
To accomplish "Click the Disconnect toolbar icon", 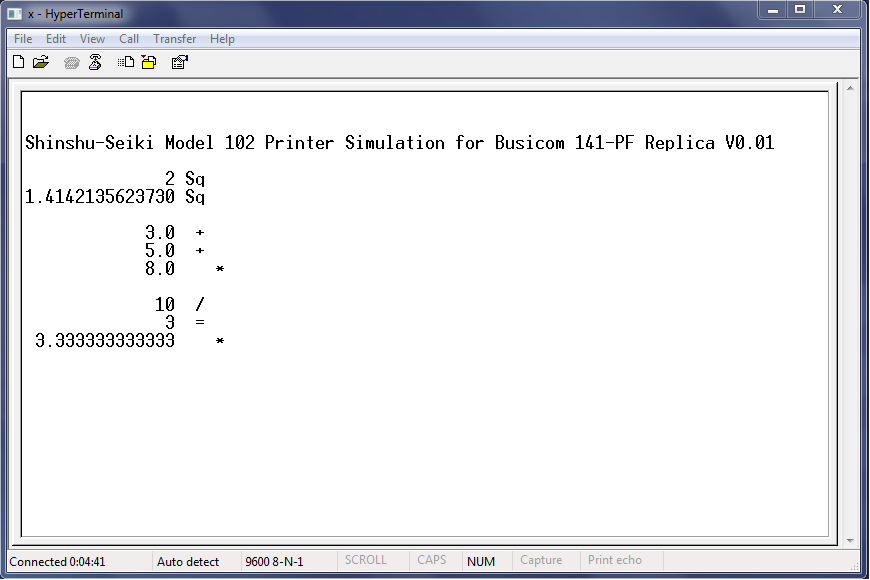I will click(x=95, y=62).
